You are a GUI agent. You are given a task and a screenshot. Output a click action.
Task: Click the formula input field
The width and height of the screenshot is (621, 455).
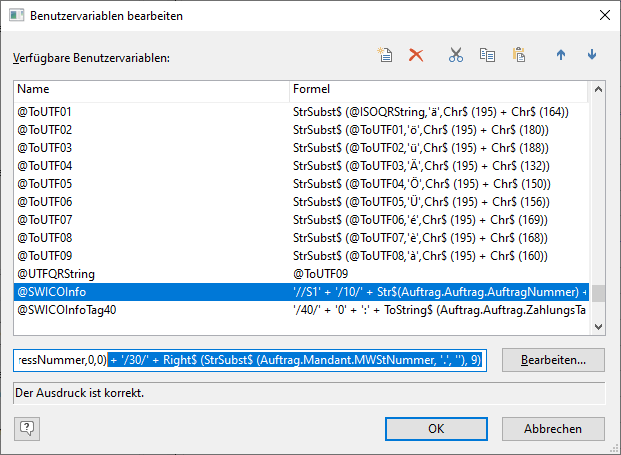[250, 360]
